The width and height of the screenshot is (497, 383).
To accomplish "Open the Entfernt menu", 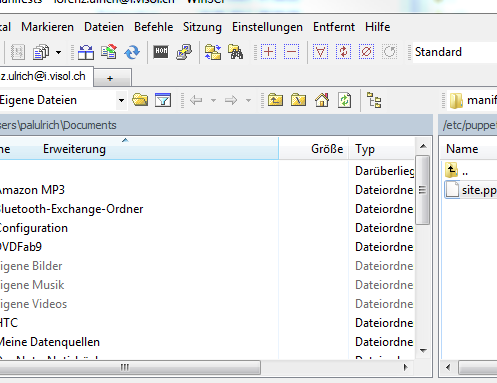I will coord(334,27).
